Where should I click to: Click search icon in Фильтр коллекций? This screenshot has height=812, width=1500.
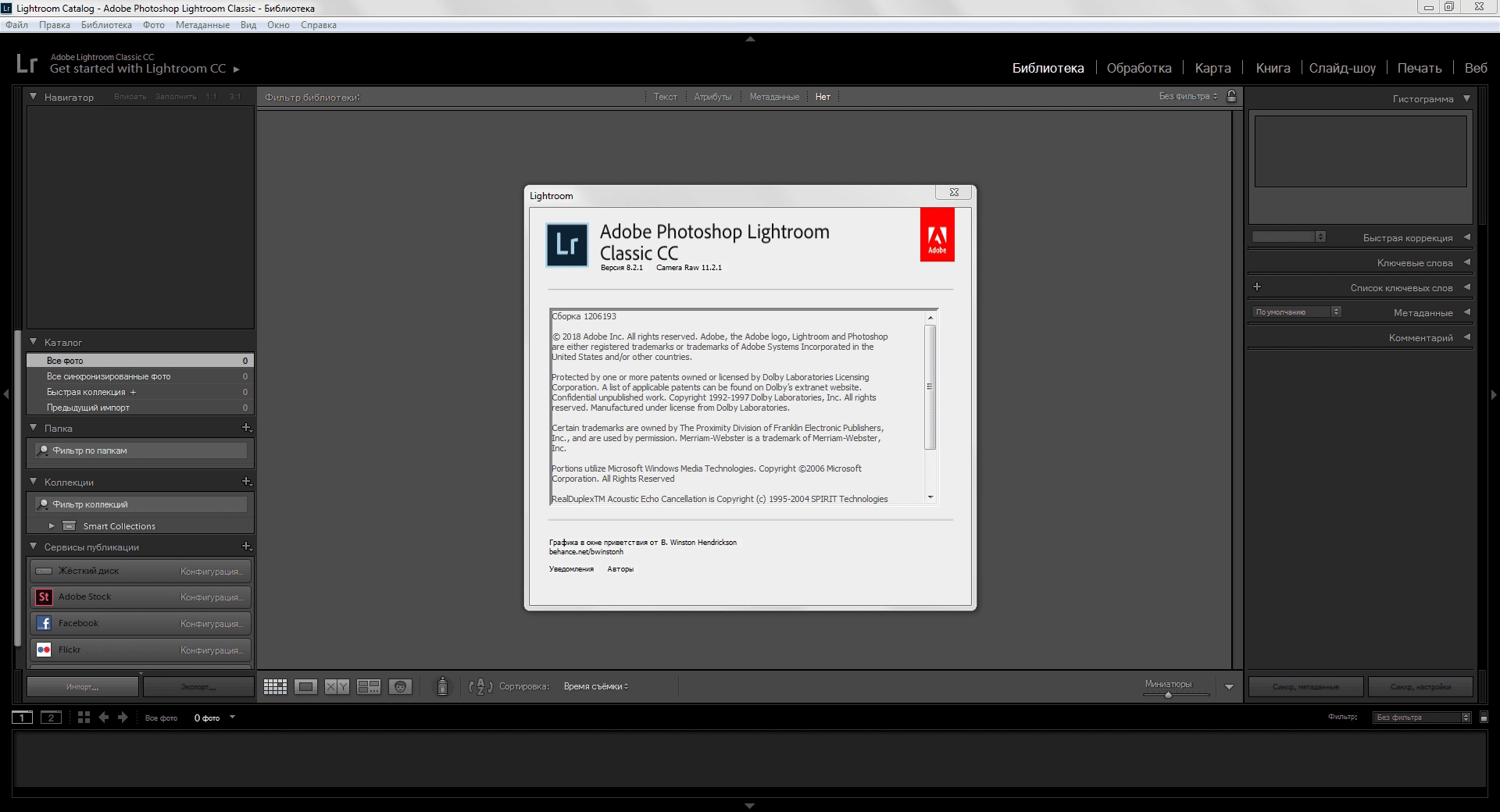[x=44, y=504]
